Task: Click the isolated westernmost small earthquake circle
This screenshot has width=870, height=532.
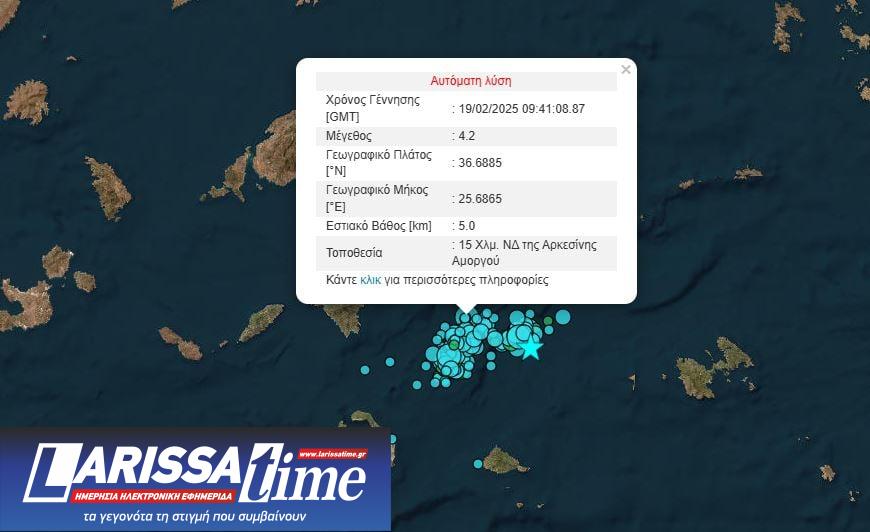Action: [365, 370]
